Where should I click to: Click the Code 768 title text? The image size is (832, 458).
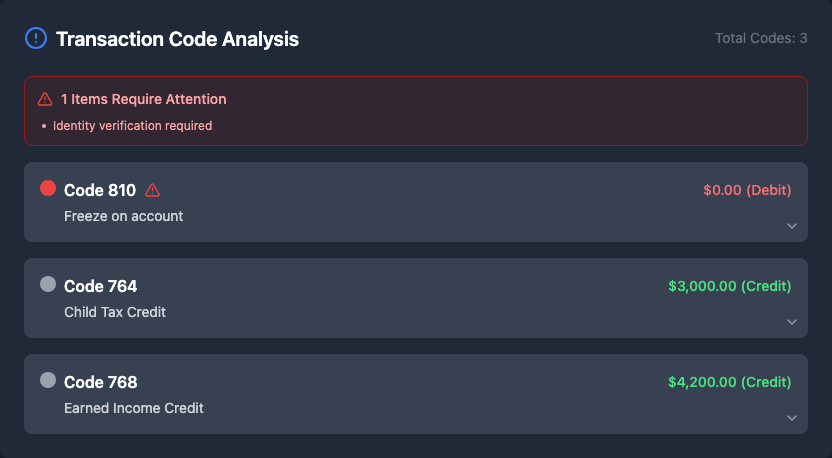click(100, 382)
